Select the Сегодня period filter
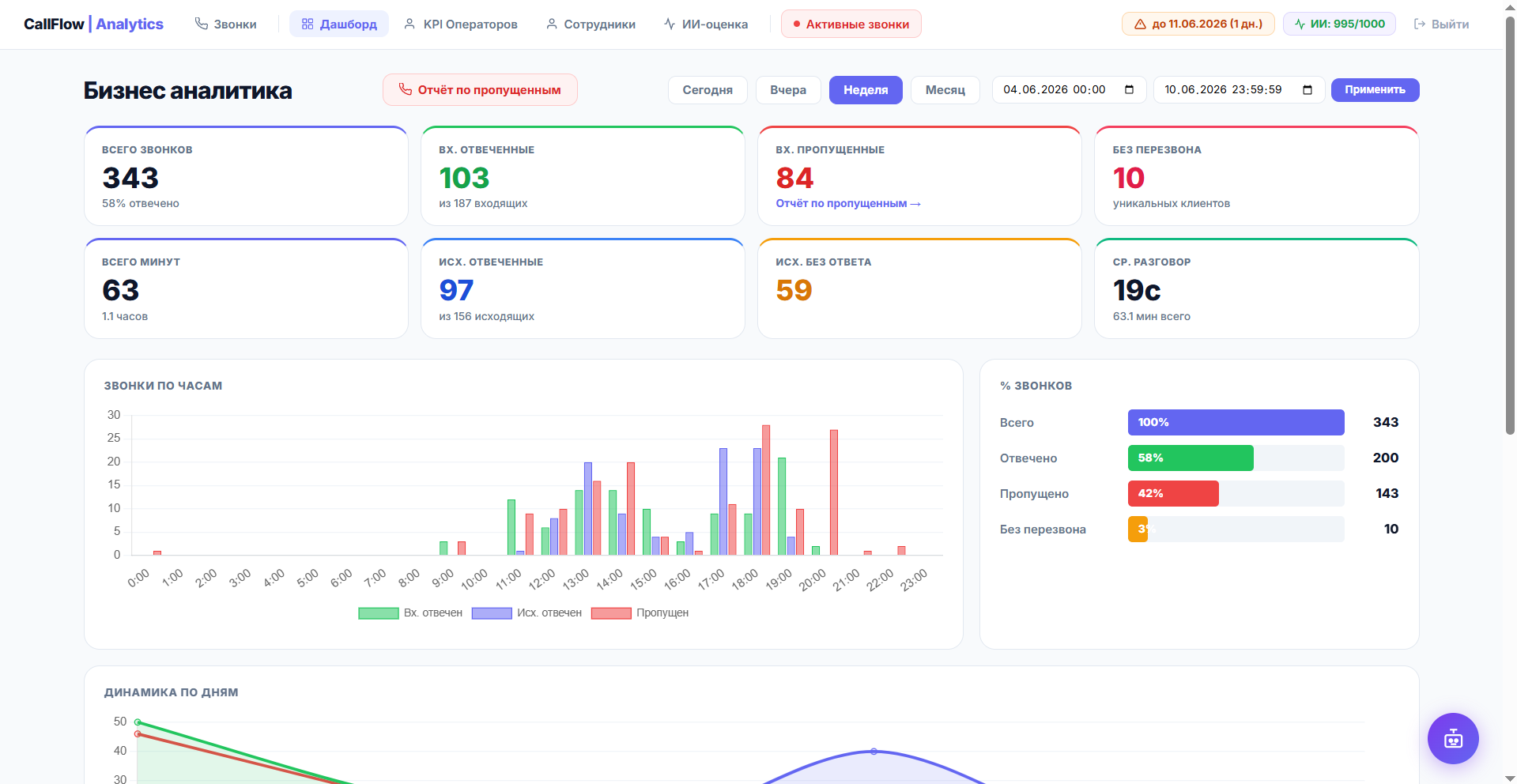Viewport: 1517px width, 784px height. pyautogui.click(x=708, y=90)
